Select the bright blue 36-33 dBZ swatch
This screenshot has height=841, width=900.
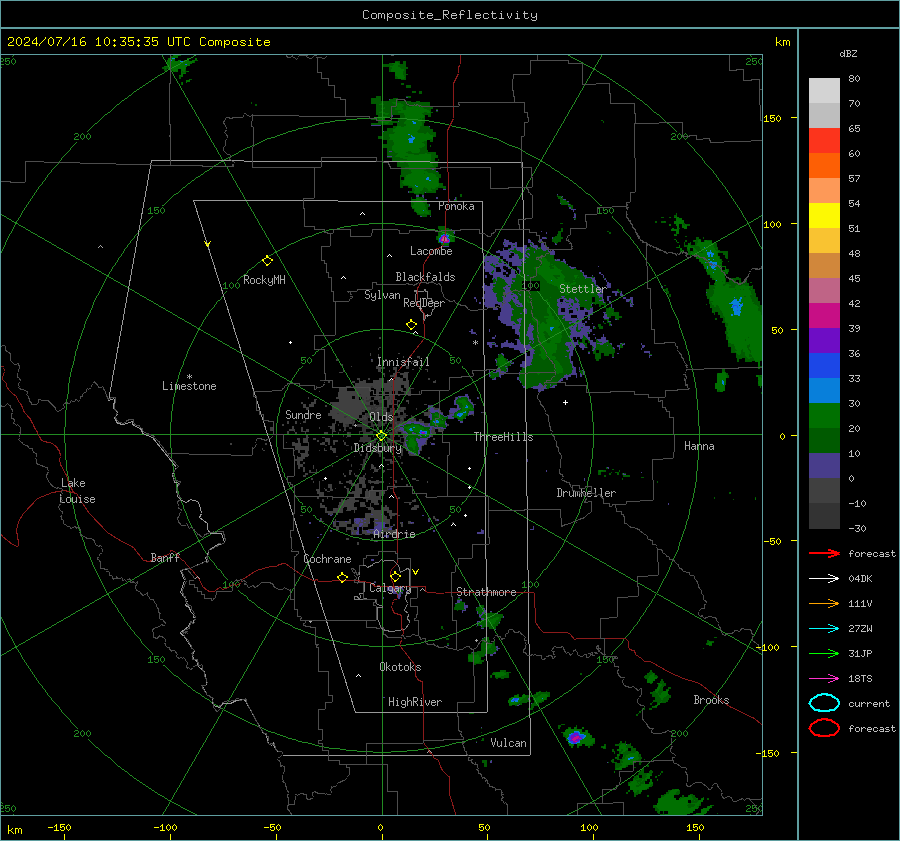(x=824, y=366)
